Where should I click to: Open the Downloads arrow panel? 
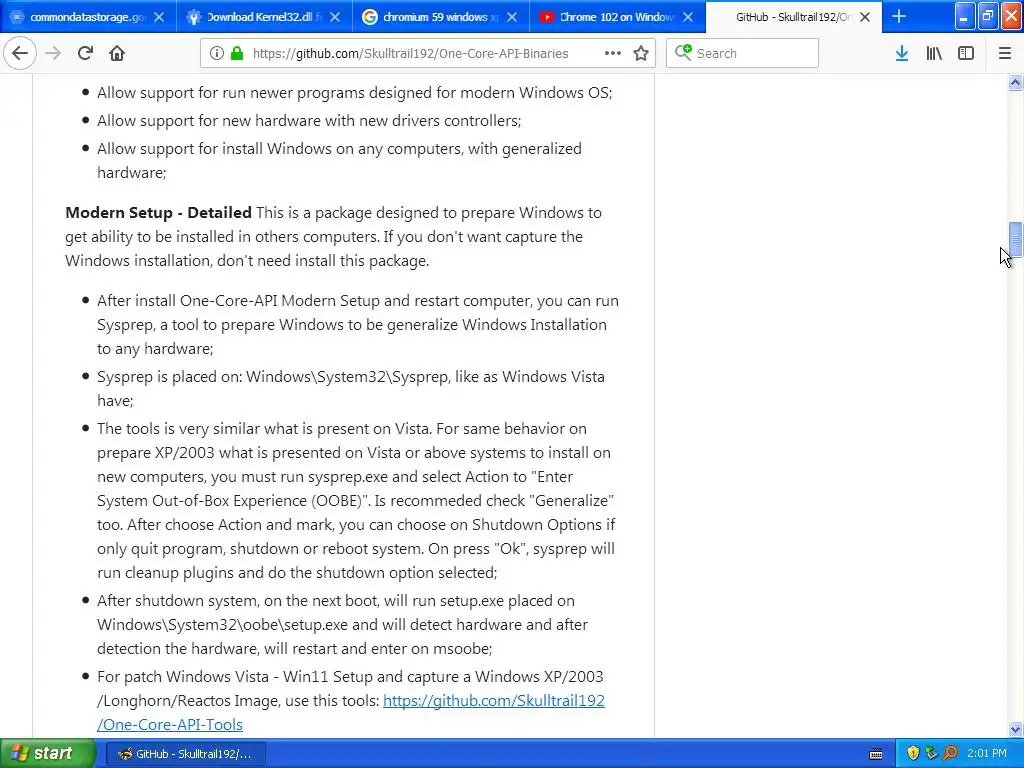tap(902, 53)
